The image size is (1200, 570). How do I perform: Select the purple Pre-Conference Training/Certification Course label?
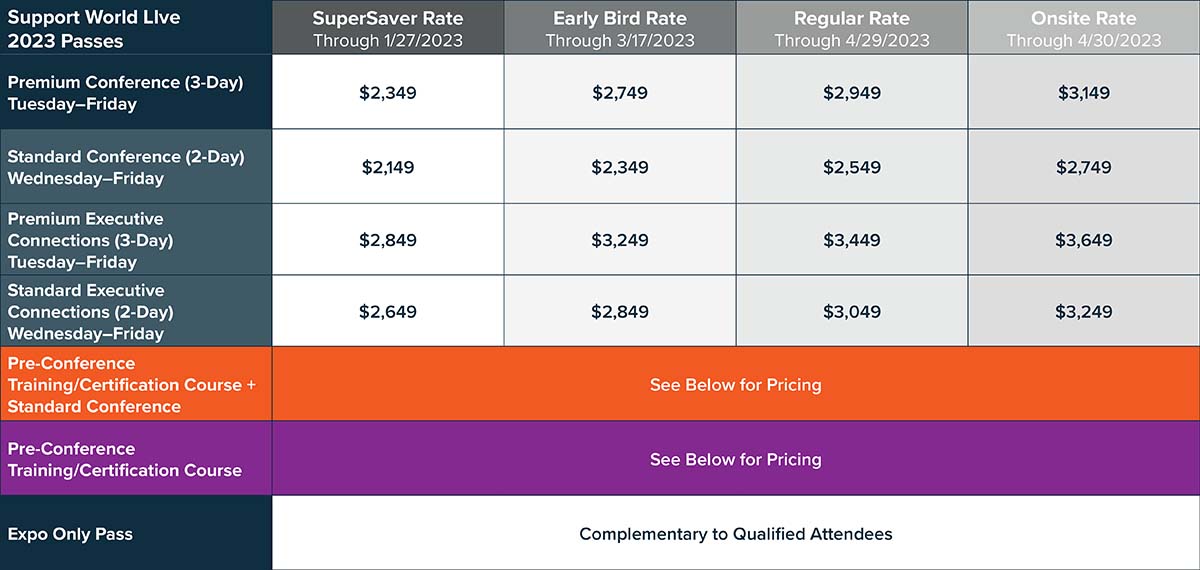click(x=125, y=459)
